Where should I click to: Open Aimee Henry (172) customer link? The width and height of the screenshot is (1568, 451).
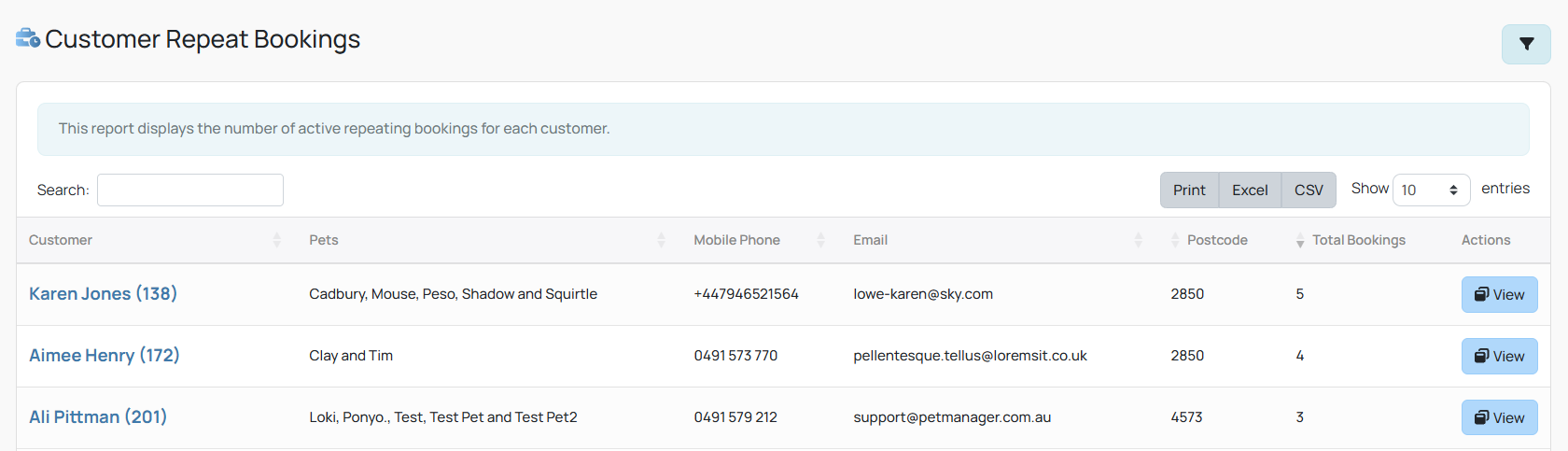point(105,355)
